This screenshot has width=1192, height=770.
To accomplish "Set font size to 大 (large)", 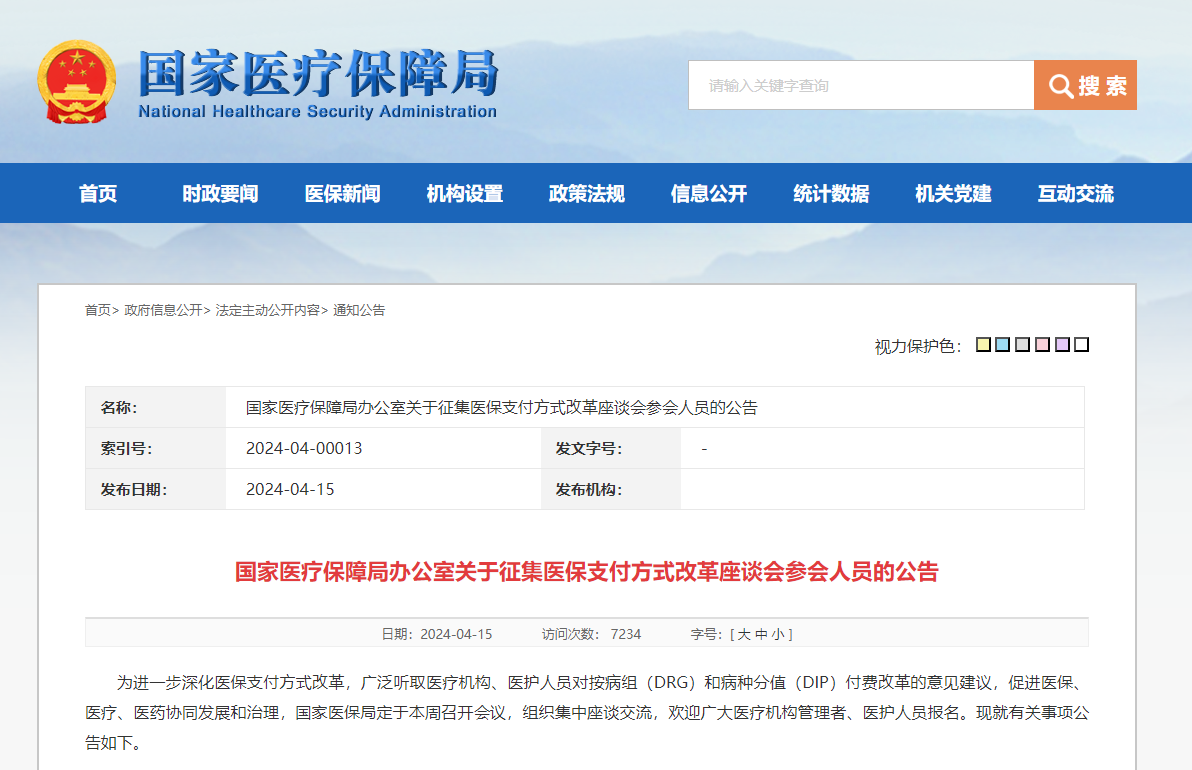I will point(743,634).
